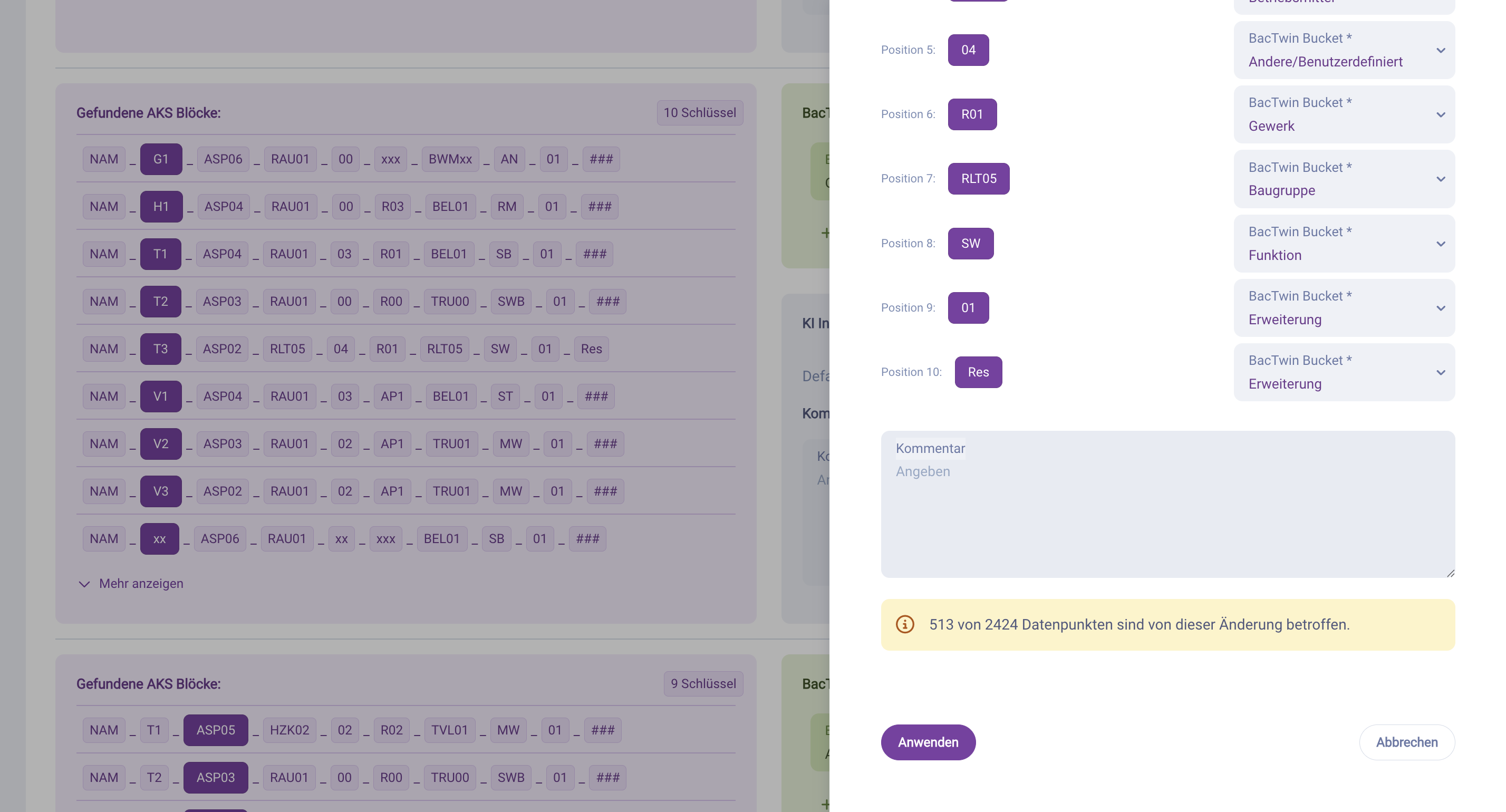Expand the Funktion bucket dropdown
The width and height of the screenshot is (1506, 812).
(x=1344, y=244)
